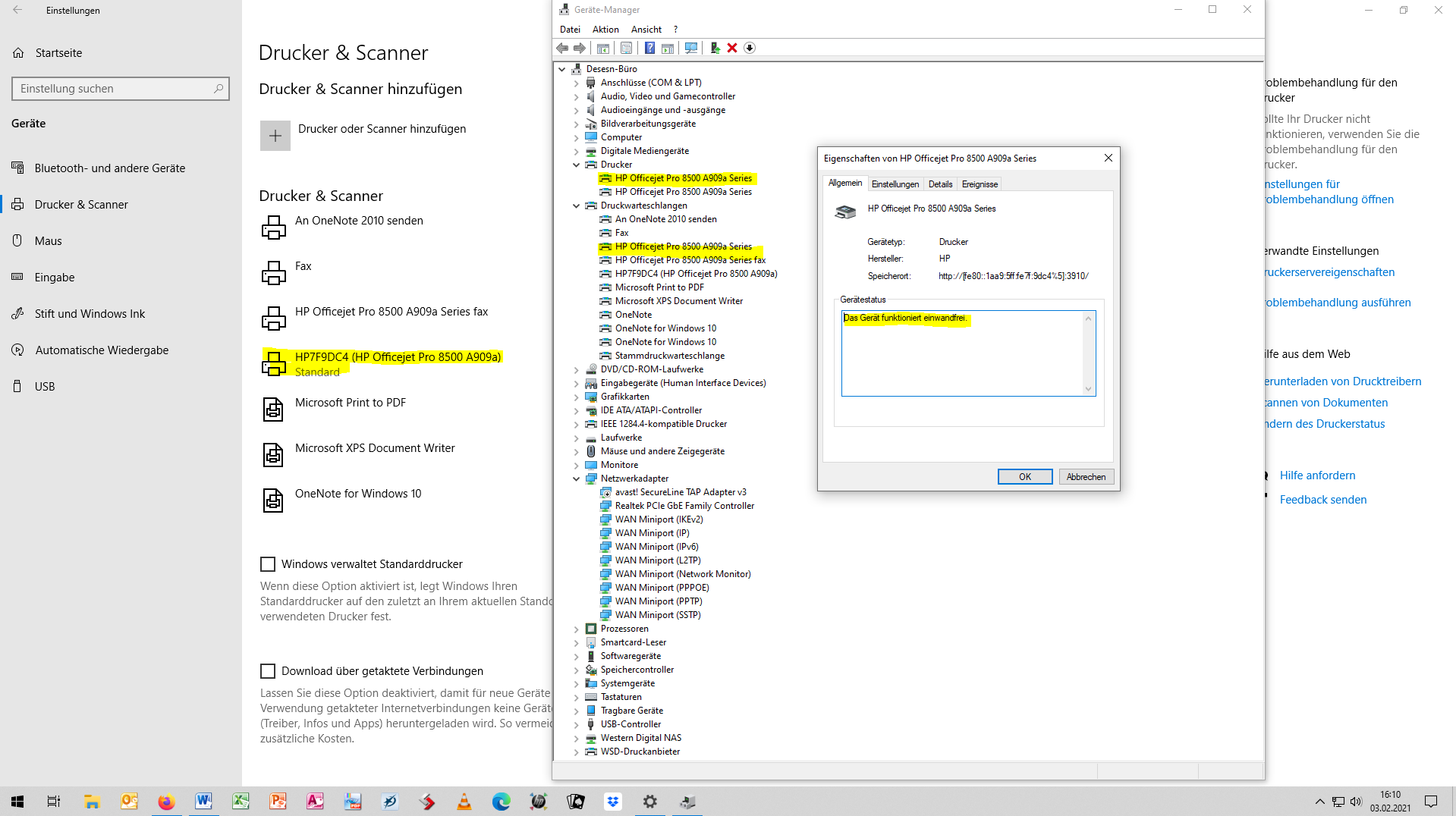Open Task View on the taskbar
This screenshot has height=816, width=1456.
(54, 802)
